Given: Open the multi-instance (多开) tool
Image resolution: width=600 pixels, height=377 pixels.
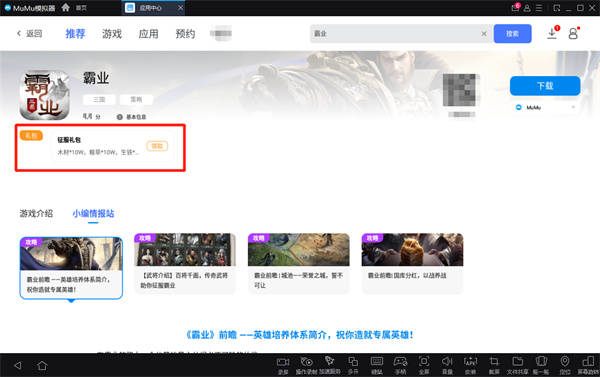Looking at the screenshot, I should click(x=353, y=365).
